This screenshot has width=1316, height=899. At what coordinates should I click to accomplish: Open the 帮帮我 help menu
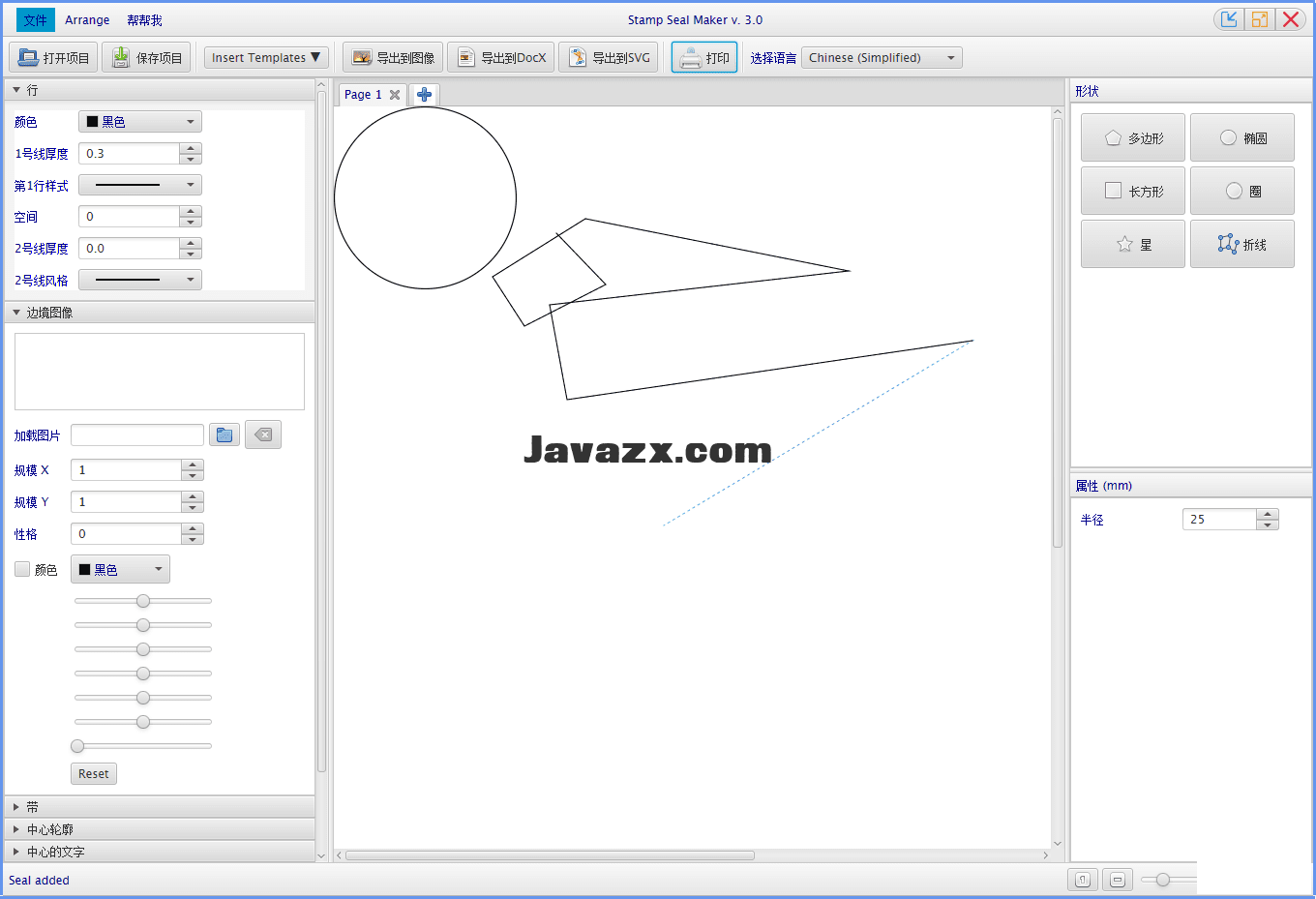(144, 20)
